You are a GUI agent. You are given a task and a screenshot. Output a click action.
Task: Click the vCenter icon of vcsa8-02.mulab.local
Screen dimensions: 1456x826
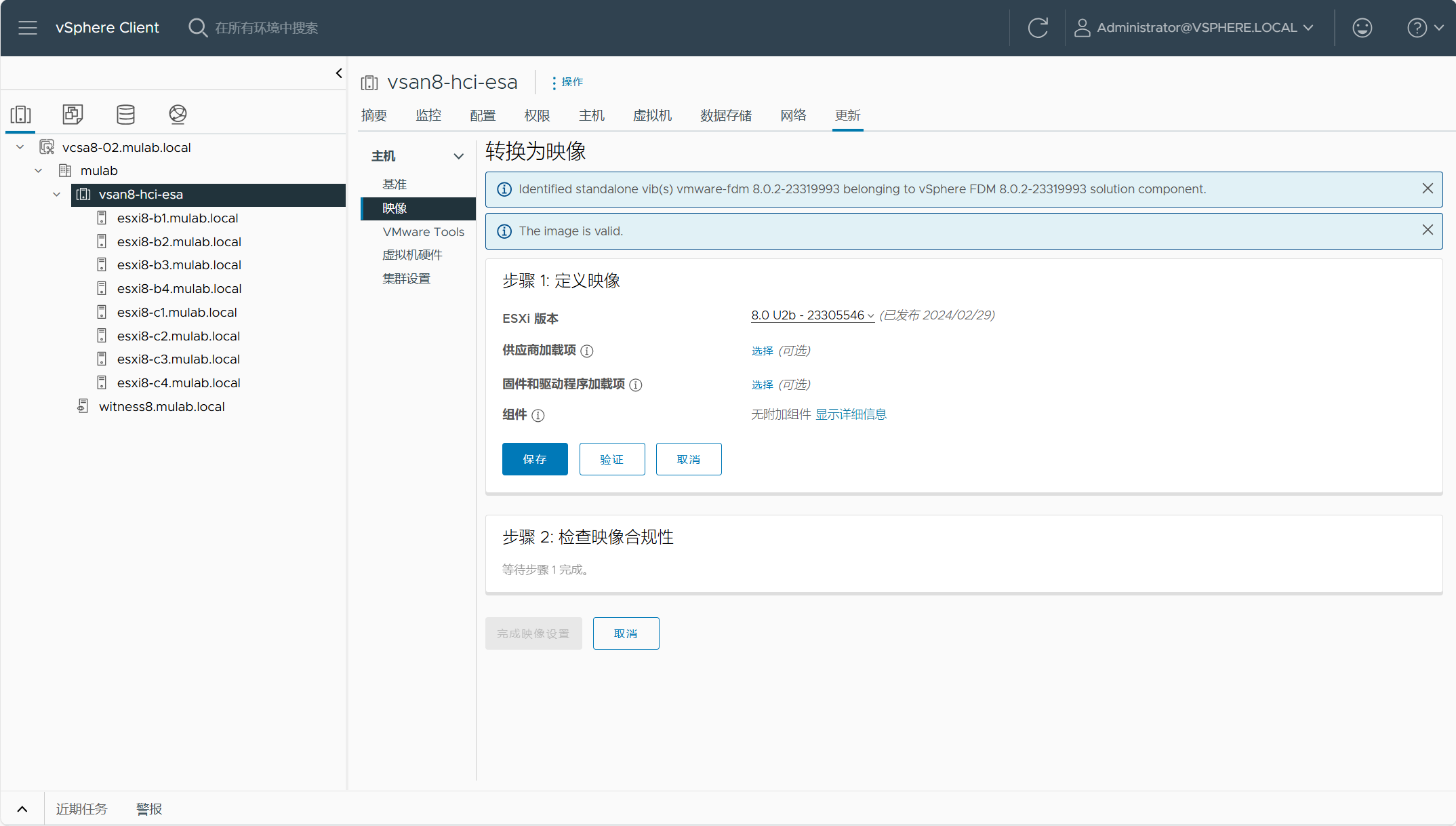pyautogui.click(x=47, y=147)
